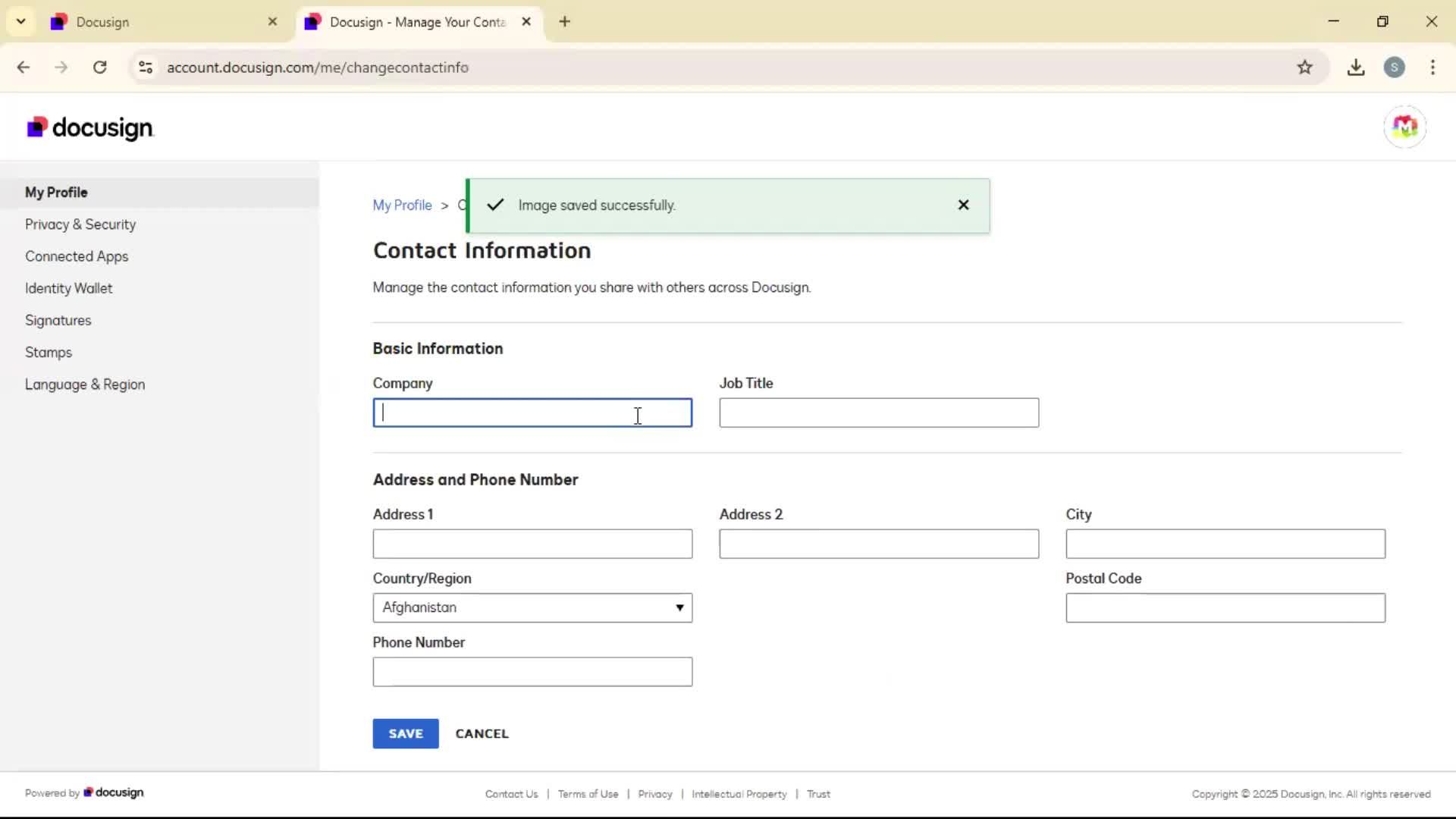View site information icon in address bar

tap(146, 67)
